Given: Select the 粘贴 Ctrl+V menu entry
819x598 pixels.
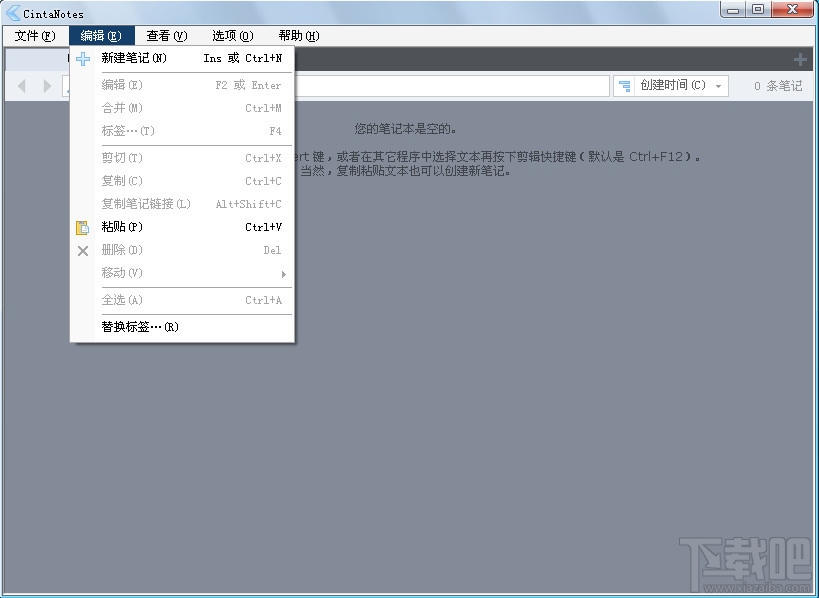Looking at the screenshot, I should pyautogui.click(x=122, y=227).
